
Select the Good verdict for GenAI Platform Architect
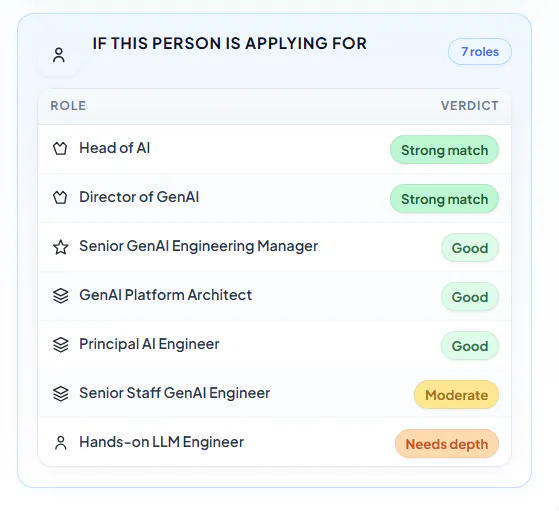point(470,297)
